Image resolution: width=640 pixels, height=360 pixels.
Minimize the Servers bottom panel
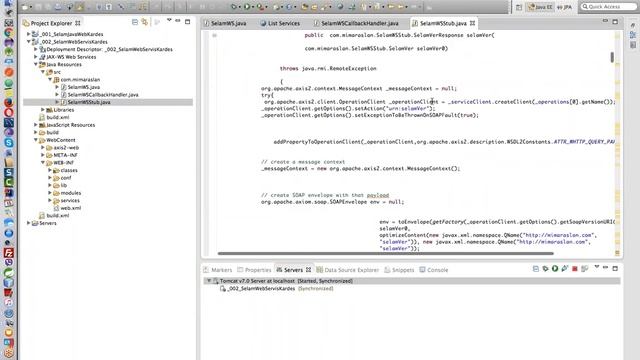605,267
